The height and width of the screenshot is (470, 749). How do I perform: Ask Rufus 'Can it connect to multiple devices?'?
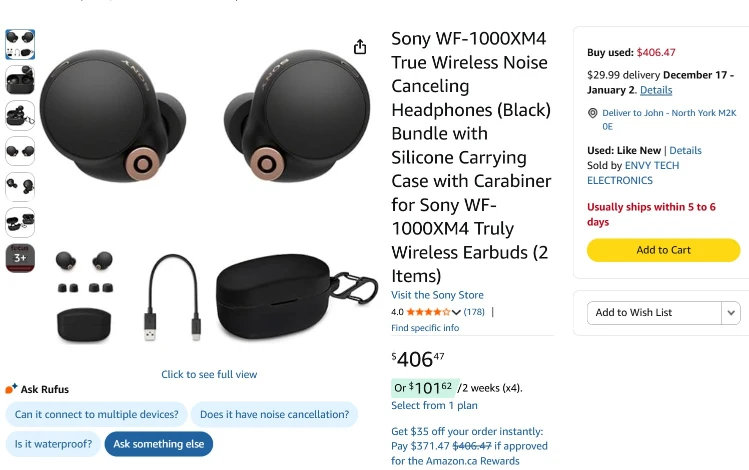pyautogui.click(x=97, y=414)
